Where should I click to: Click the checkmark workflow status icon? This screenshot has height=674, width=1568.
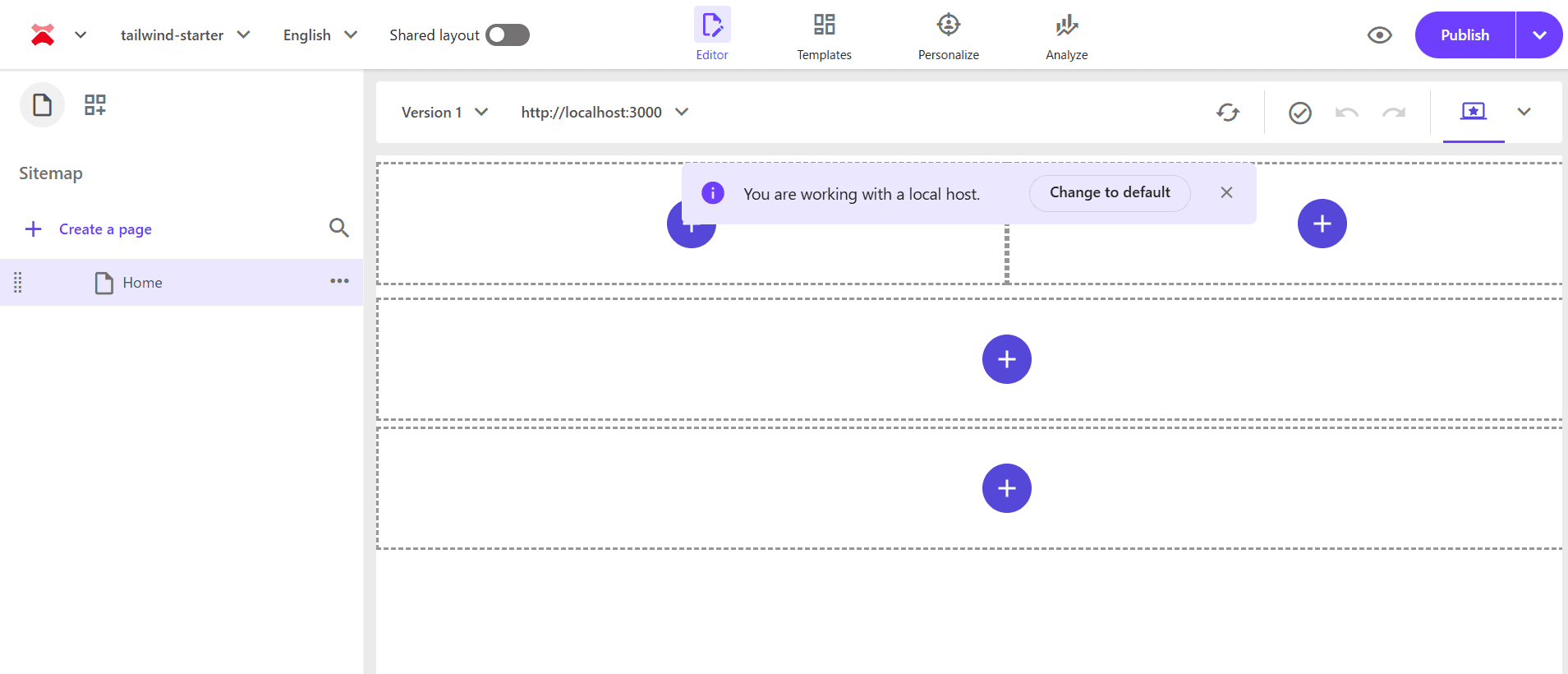pyautogui.click(x=1299, y=113)
